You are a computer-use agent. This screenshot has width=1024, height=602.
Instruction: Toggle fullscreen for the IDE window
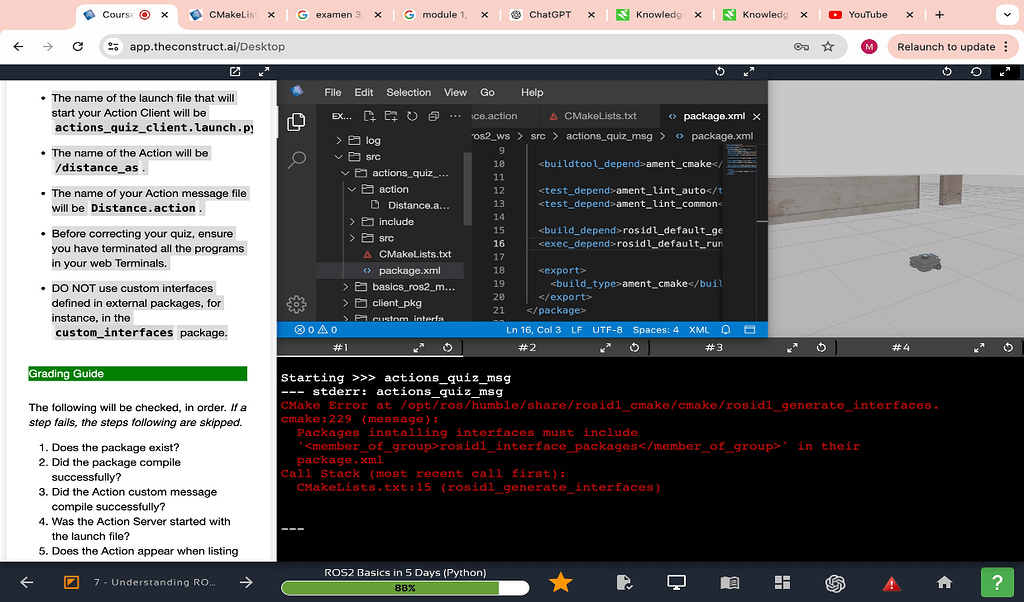(749, 71)
